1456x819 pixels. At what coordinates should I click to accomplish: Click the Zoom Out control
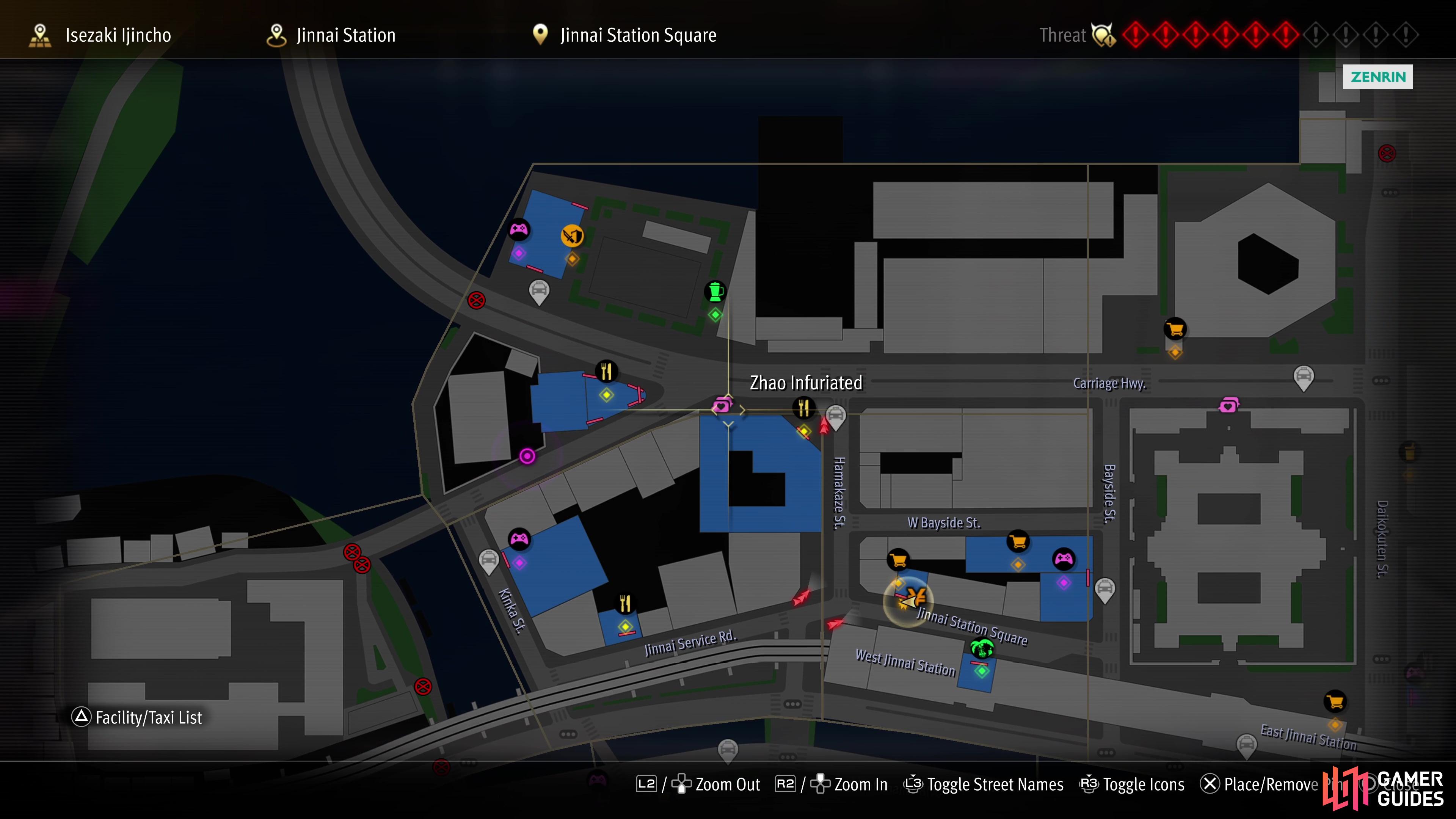(x=698, y=784)
